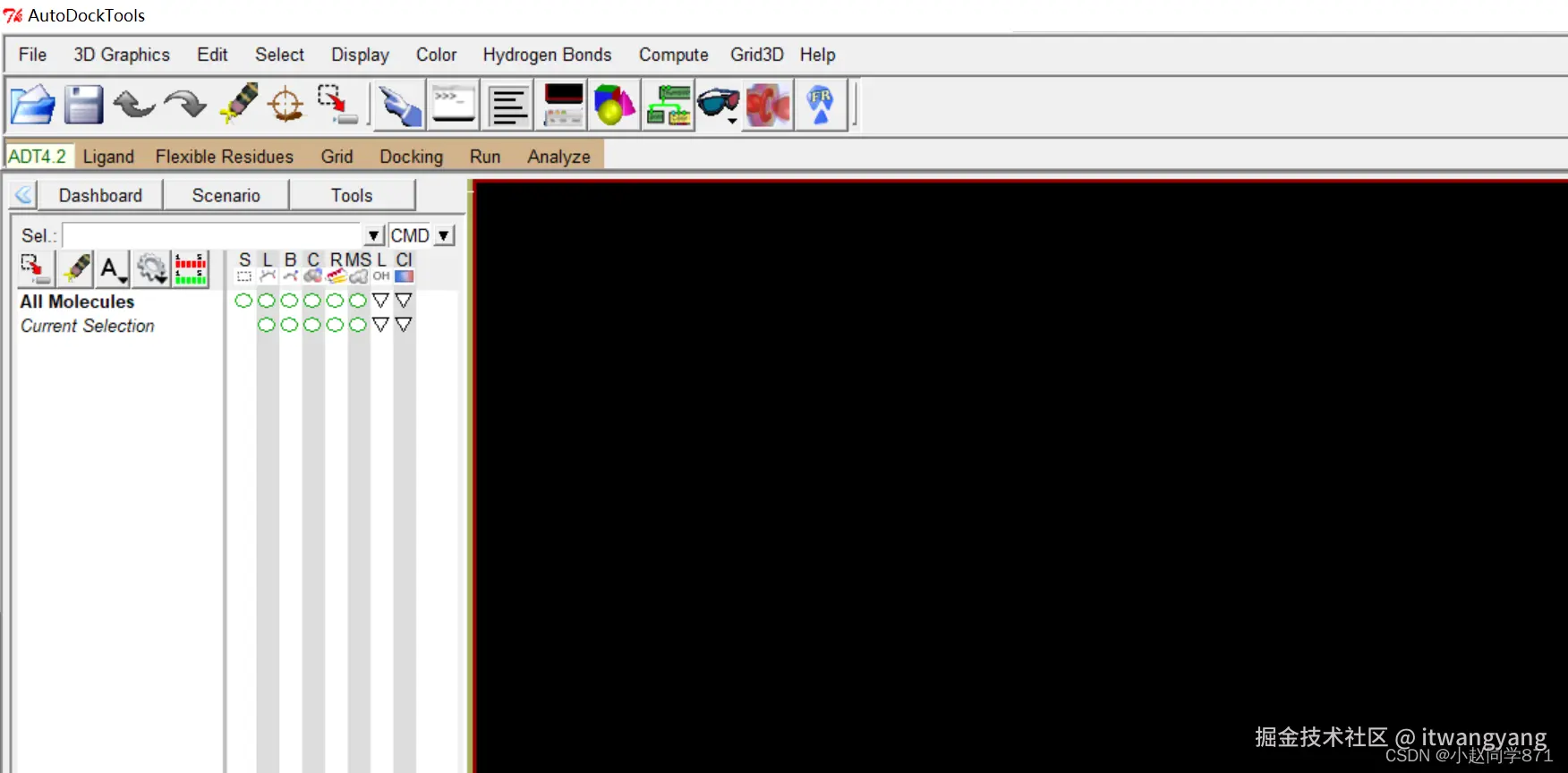1568x773 pixels.
Task: Open label triangle menu for All Molecules
Action: 380,300
